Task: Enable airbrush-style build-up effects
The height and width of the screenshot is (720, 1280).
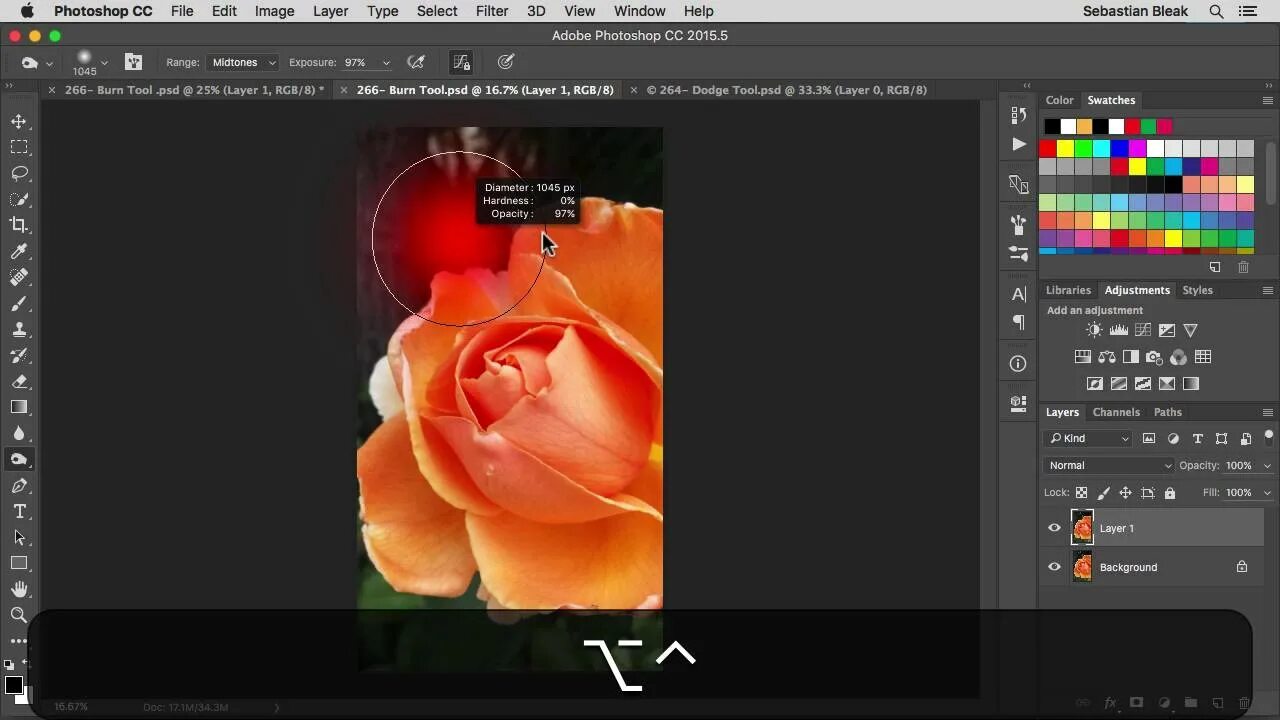Action: tap(417, 62)
